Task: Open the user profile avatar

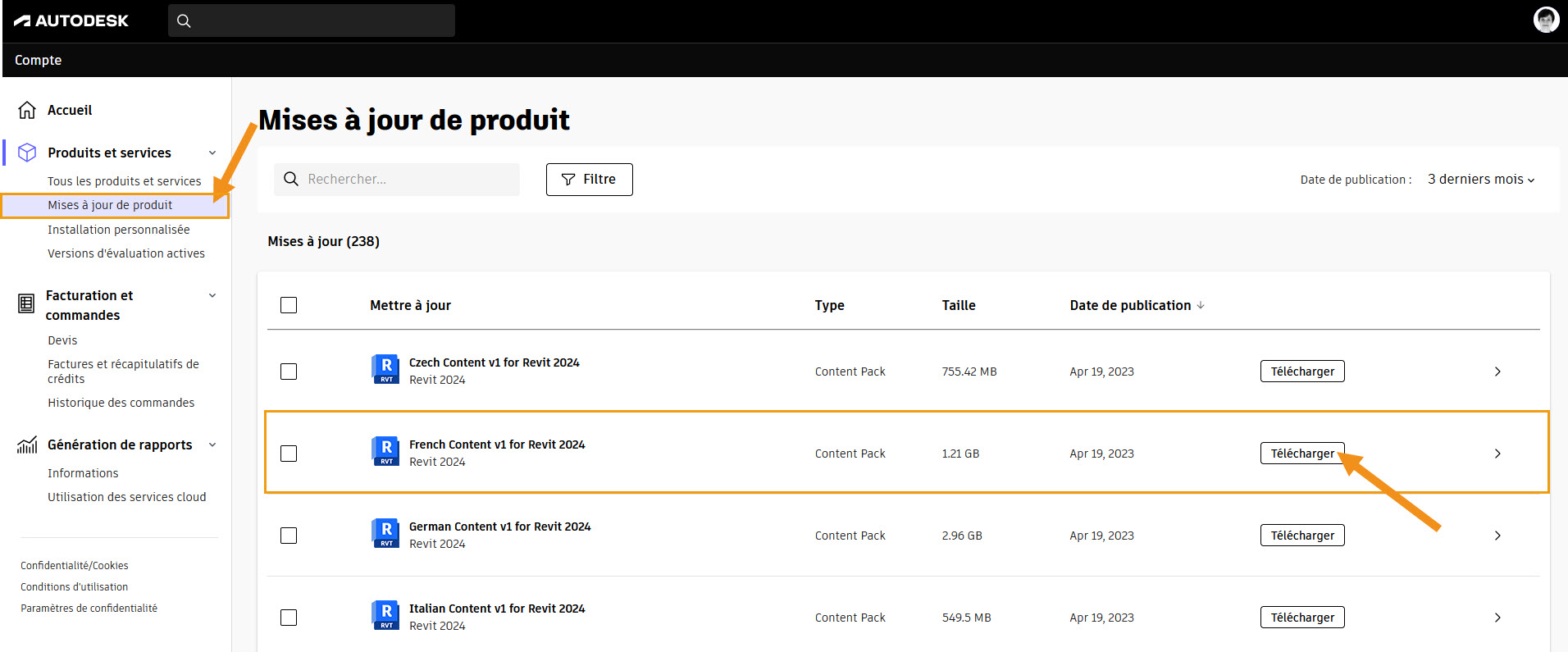Action: pos(1546,20)
